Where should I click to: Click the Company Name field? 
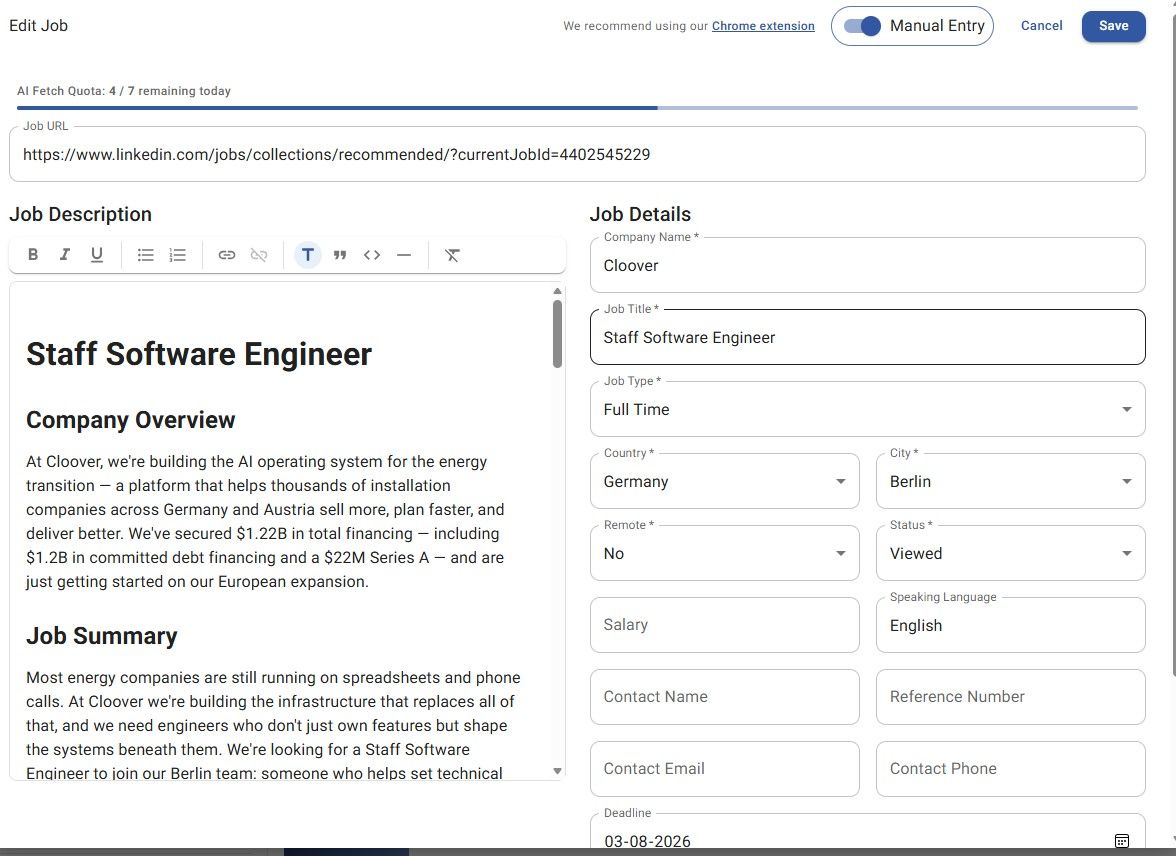(868, 266)
